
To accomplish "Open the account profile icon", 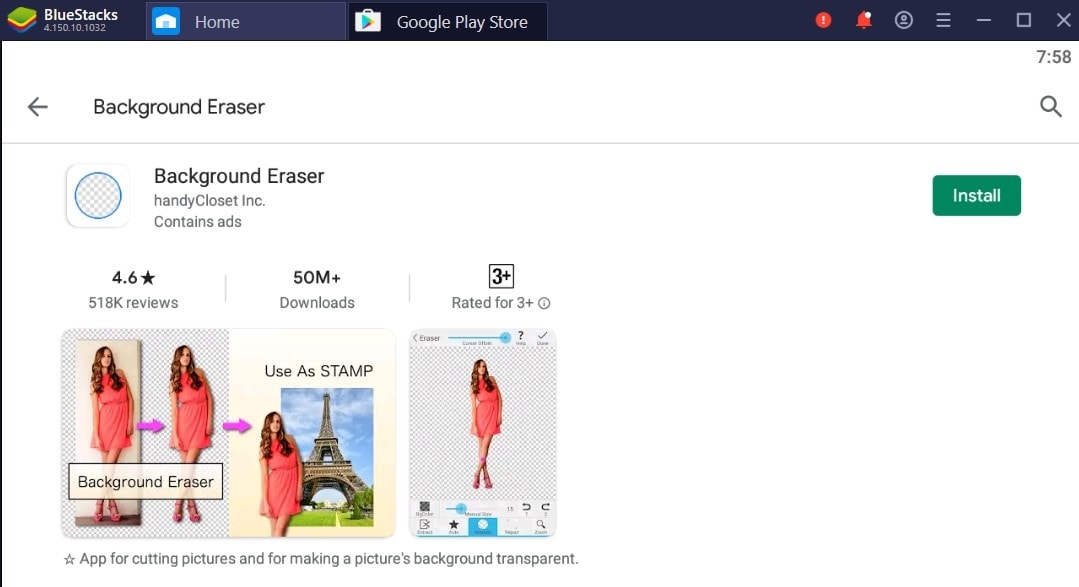I will click(904, 20).
